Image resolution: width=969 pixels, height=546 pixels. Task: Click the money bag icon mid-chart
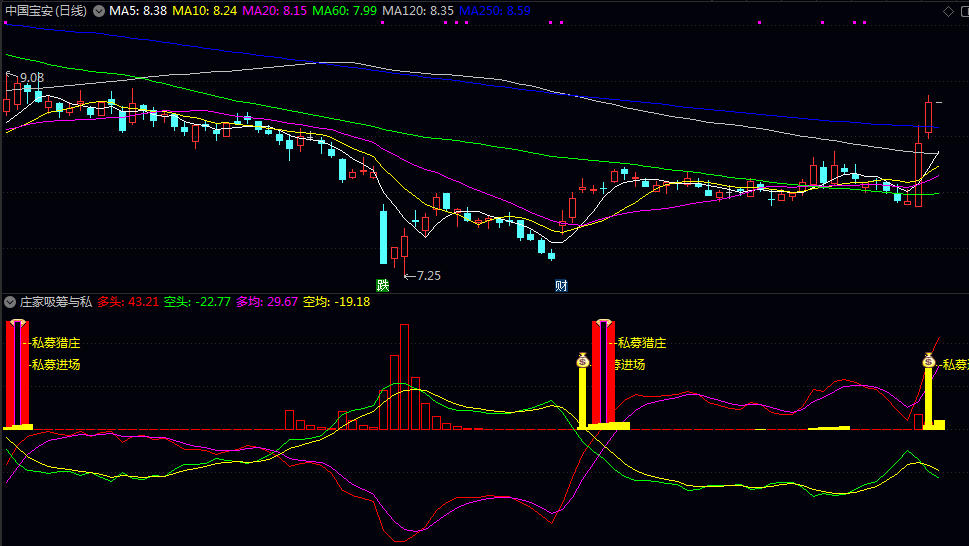tap(583, 359)
